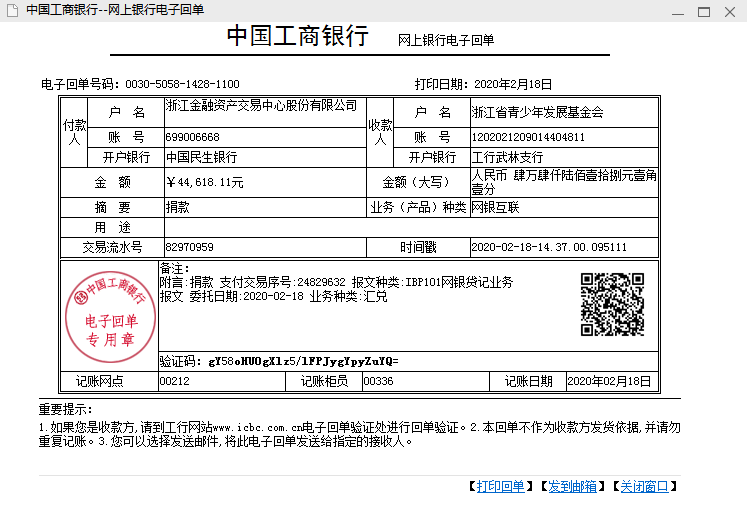Click the QR code image
The width and height of the screenshot is (747, 506).
click(x=612, y=304)
